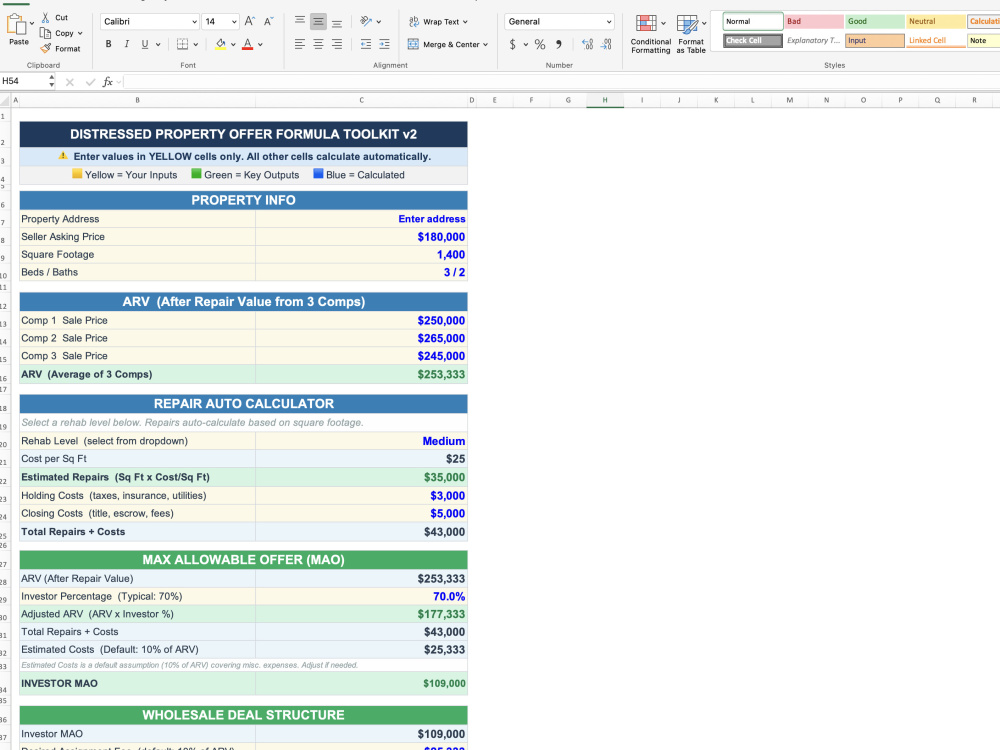1000x750 pixels.
Task: Select the Format painter brush icon
Action: click(45, 48)
